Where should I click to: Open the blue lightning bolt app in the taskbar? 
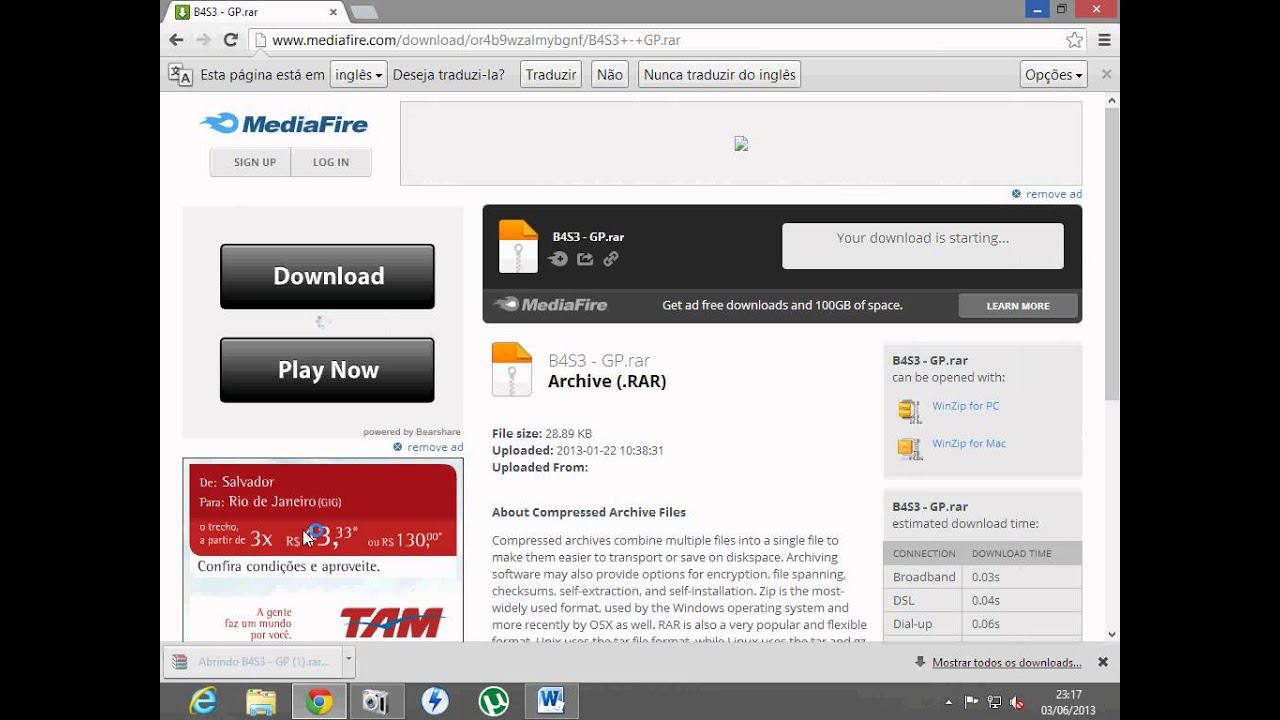tap(434, 701)
